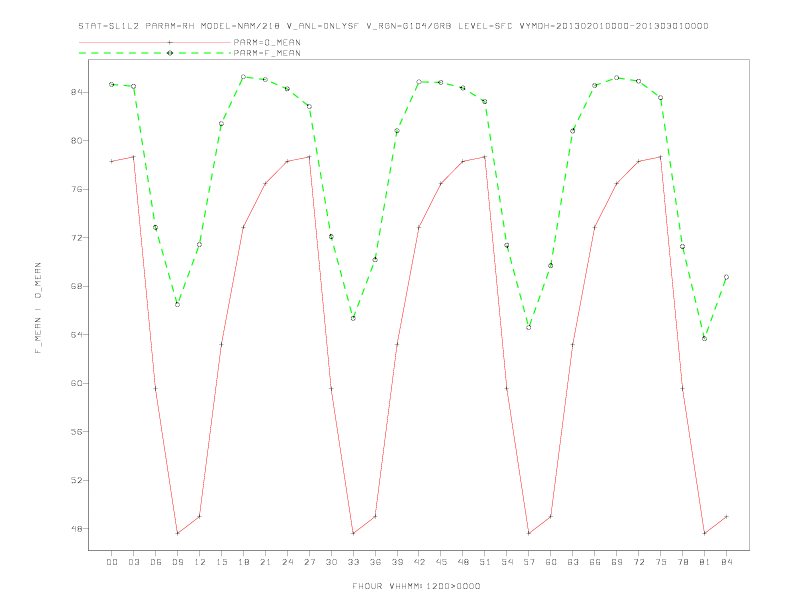
Task: Click the red O_MEAN marker at hour 33
Action: pos(354,533)
